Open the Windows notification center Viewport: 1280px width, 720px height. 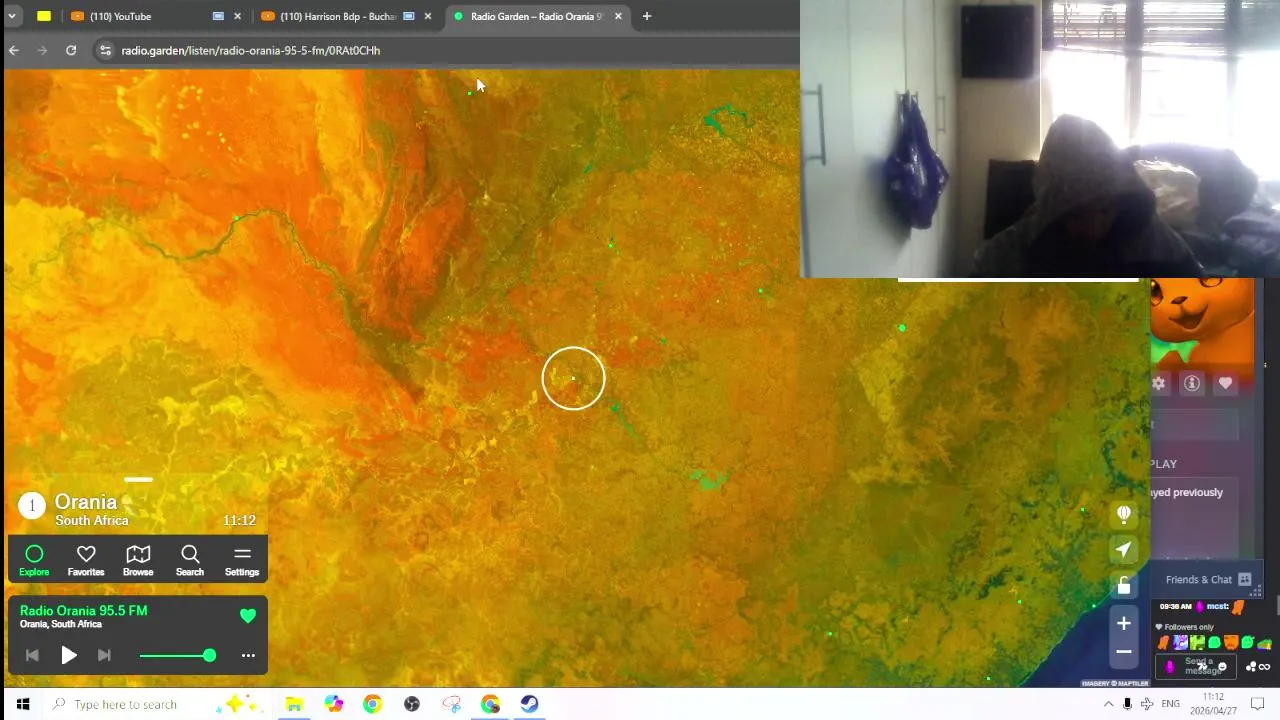[1258, 704]
